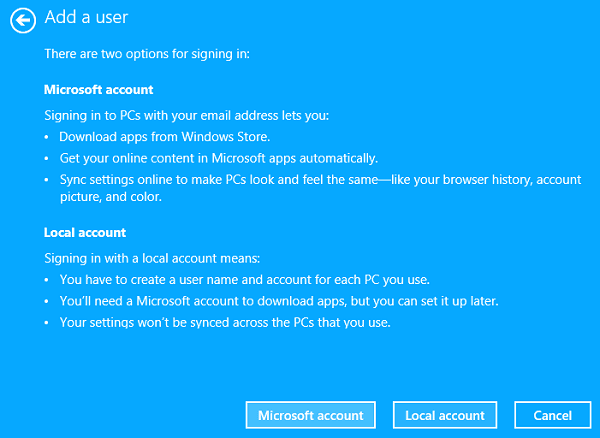This screenshot has height=438, width=600.
Task: Choose the Local account button
Action: (x=445, y=415)
